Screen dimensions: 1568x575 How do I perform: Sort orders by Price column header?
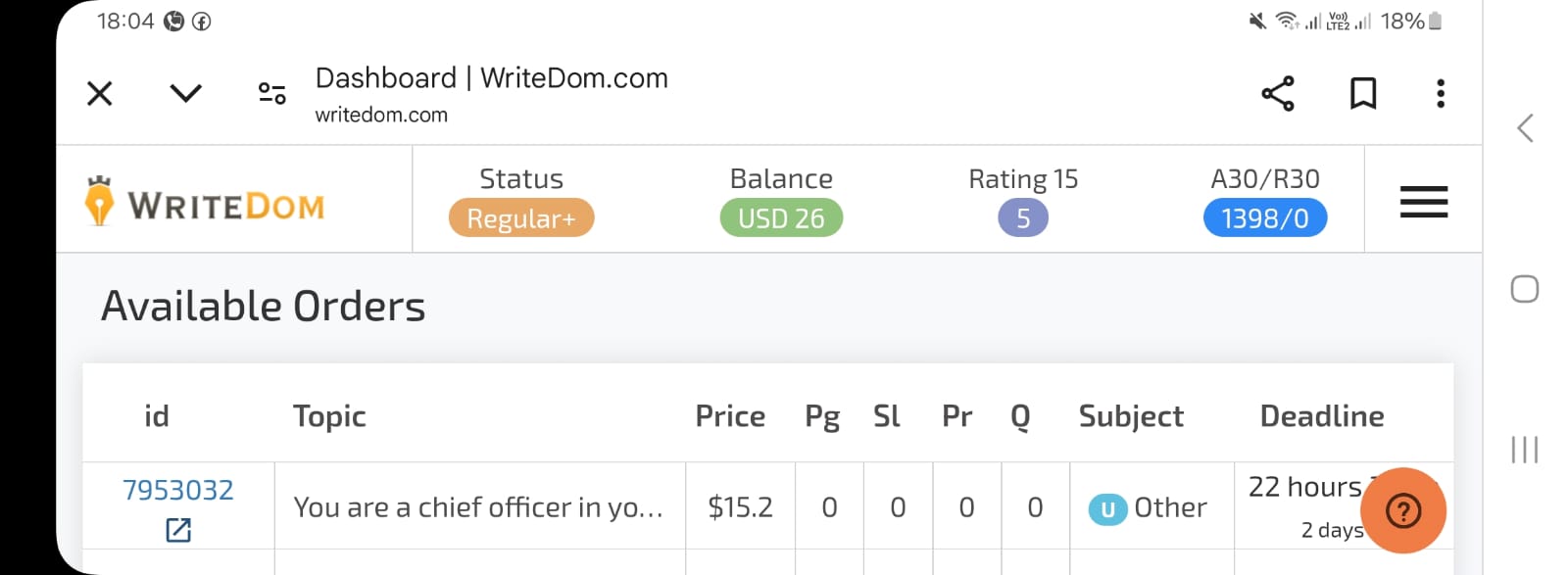[730, 416]
